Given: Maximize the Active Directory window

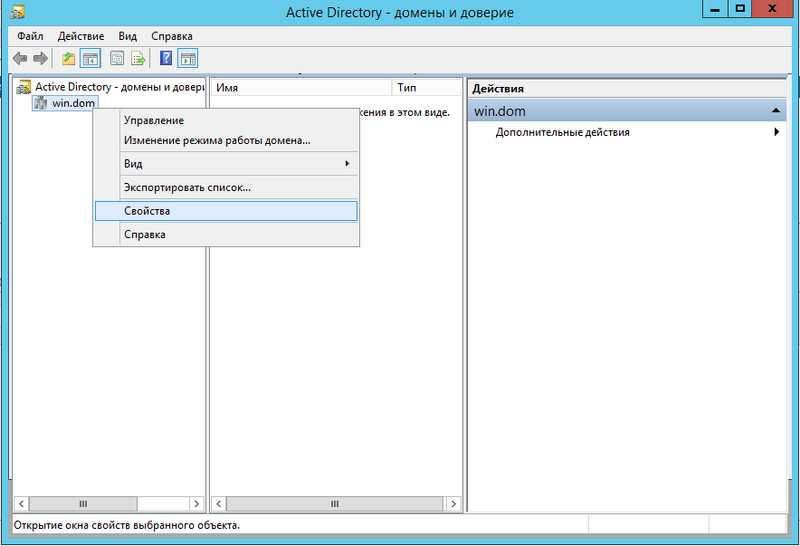Looking at the screenshot, I should point(740,9).
